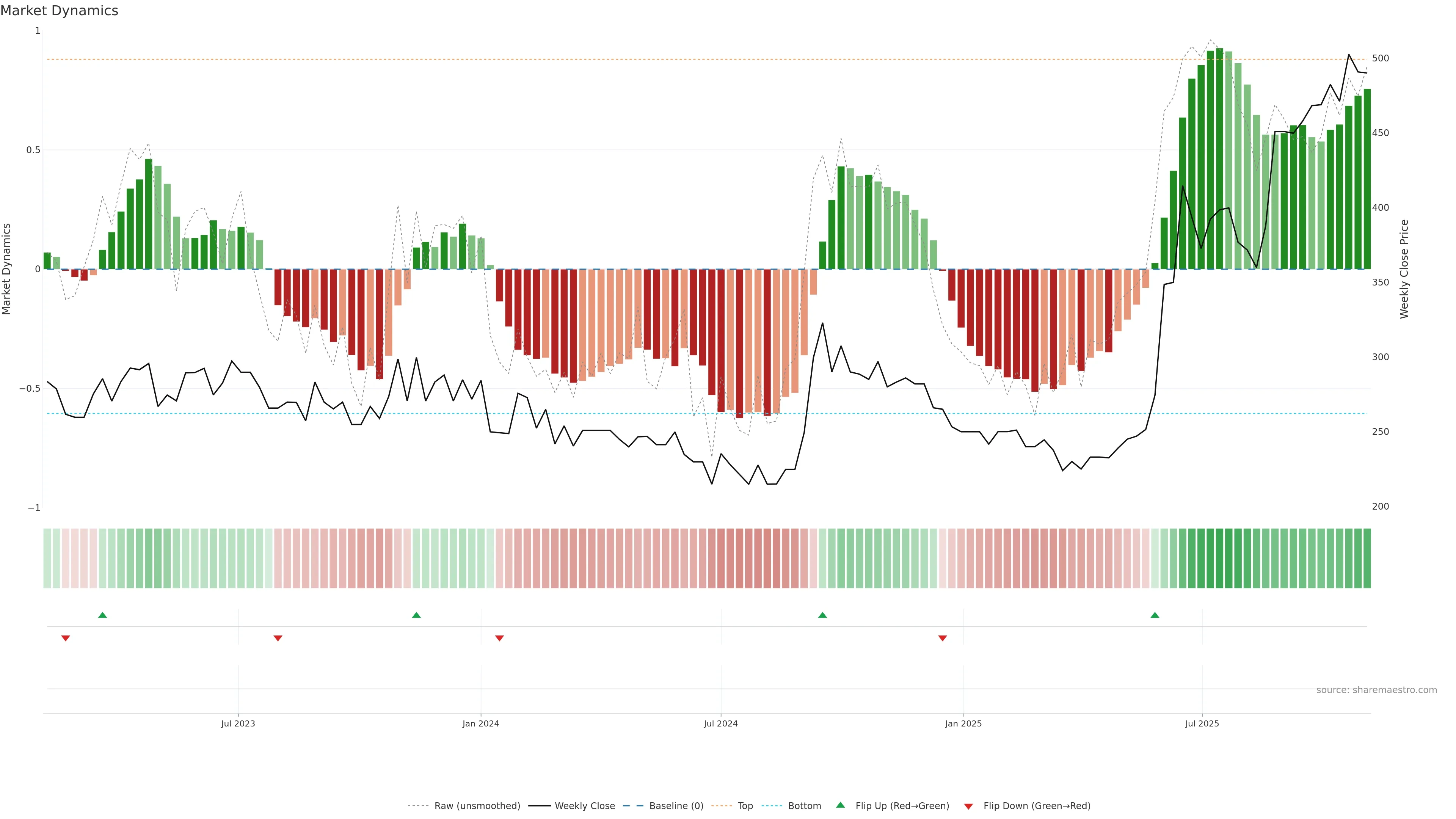Image resolution: width=1456 pixels, height=819 pixels.
Task: Click the Market Dynamics chart title
Action: pyautogui.click(x=60, y=11)
